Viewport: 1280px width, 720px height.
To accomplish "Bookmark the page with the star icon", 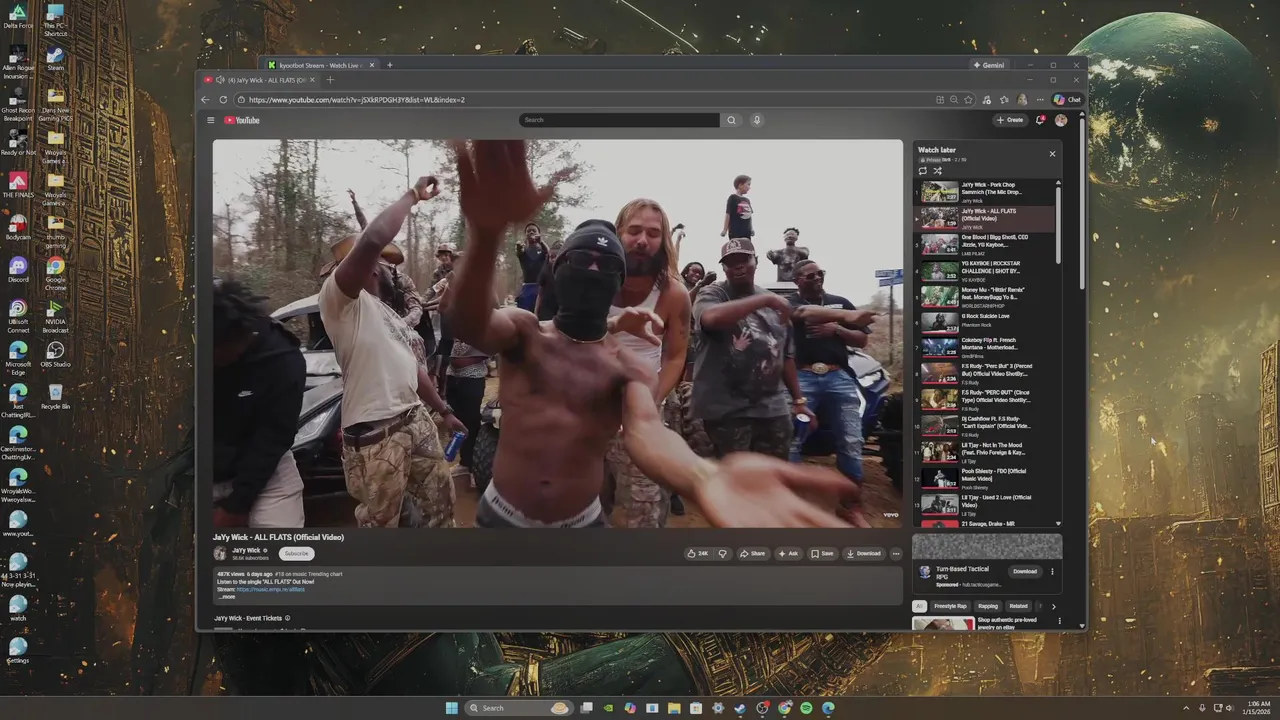I will tap(968, 100).
